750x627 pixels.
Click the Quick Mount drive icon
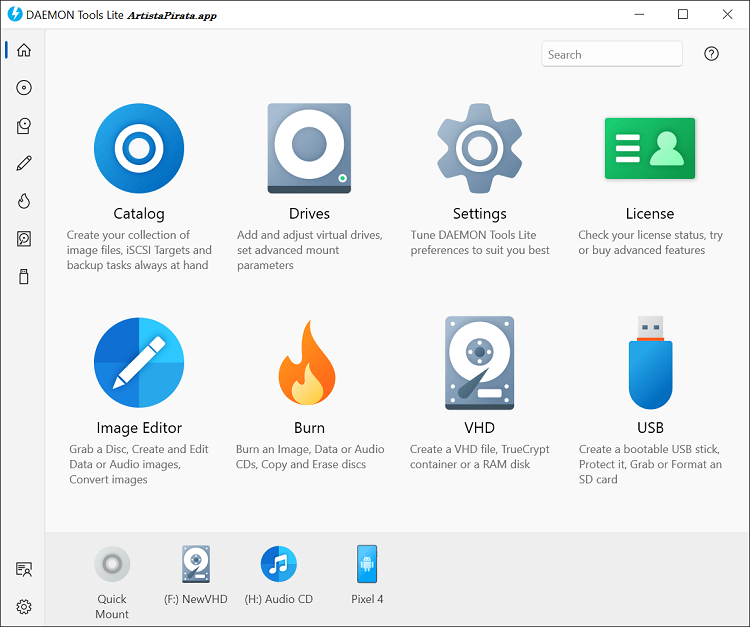point(112,565)
